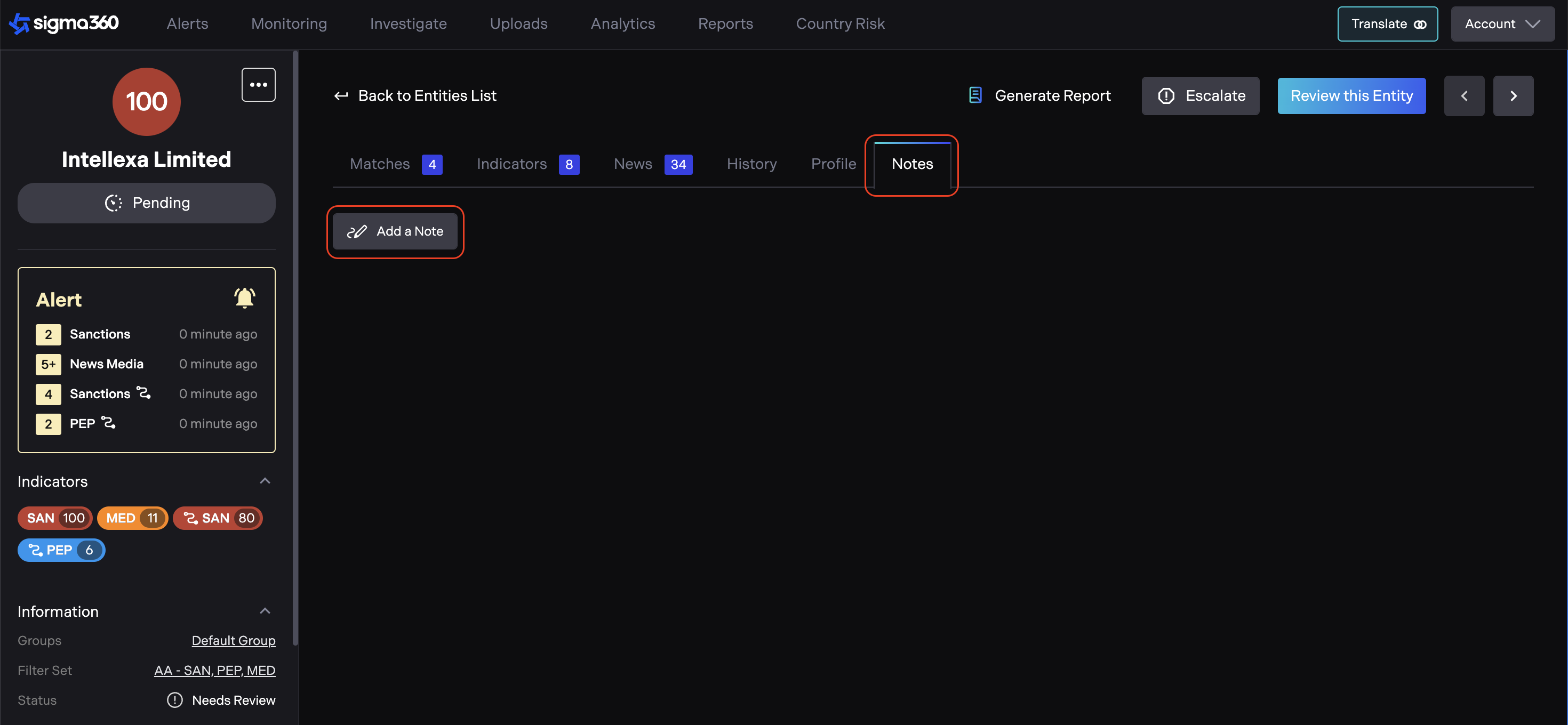Click Review this Entity button
Viewport: 1568px width, 725px height.
(1351, 95)
